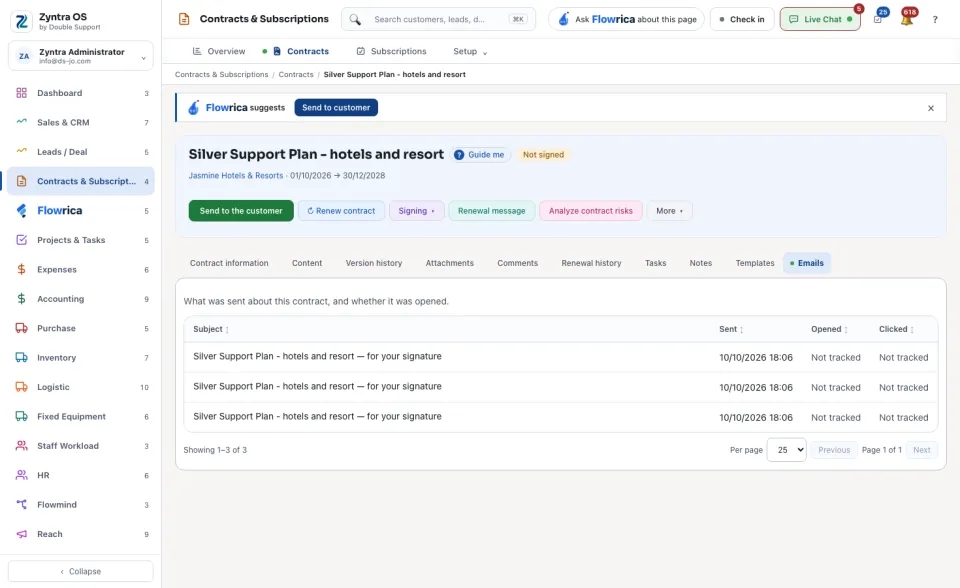The width and height of the screenshot is (960, 588).
Task: Open the Templates tab
Action: pos(755,263)
